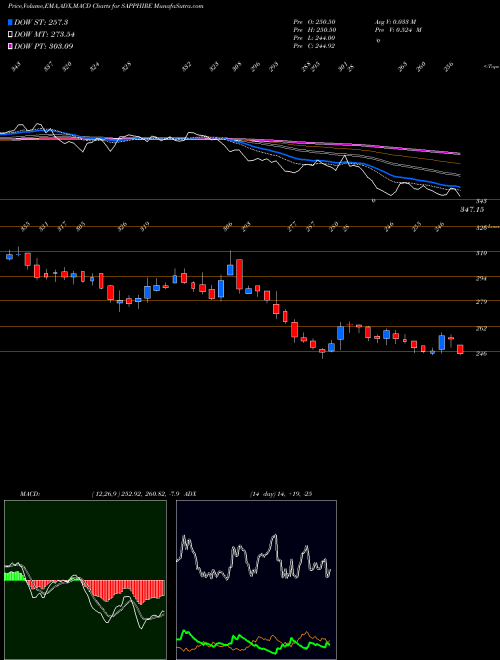Click the magenta DOW PT legend swatch
This screenshot has height=660, width=500.
(10, 46)
